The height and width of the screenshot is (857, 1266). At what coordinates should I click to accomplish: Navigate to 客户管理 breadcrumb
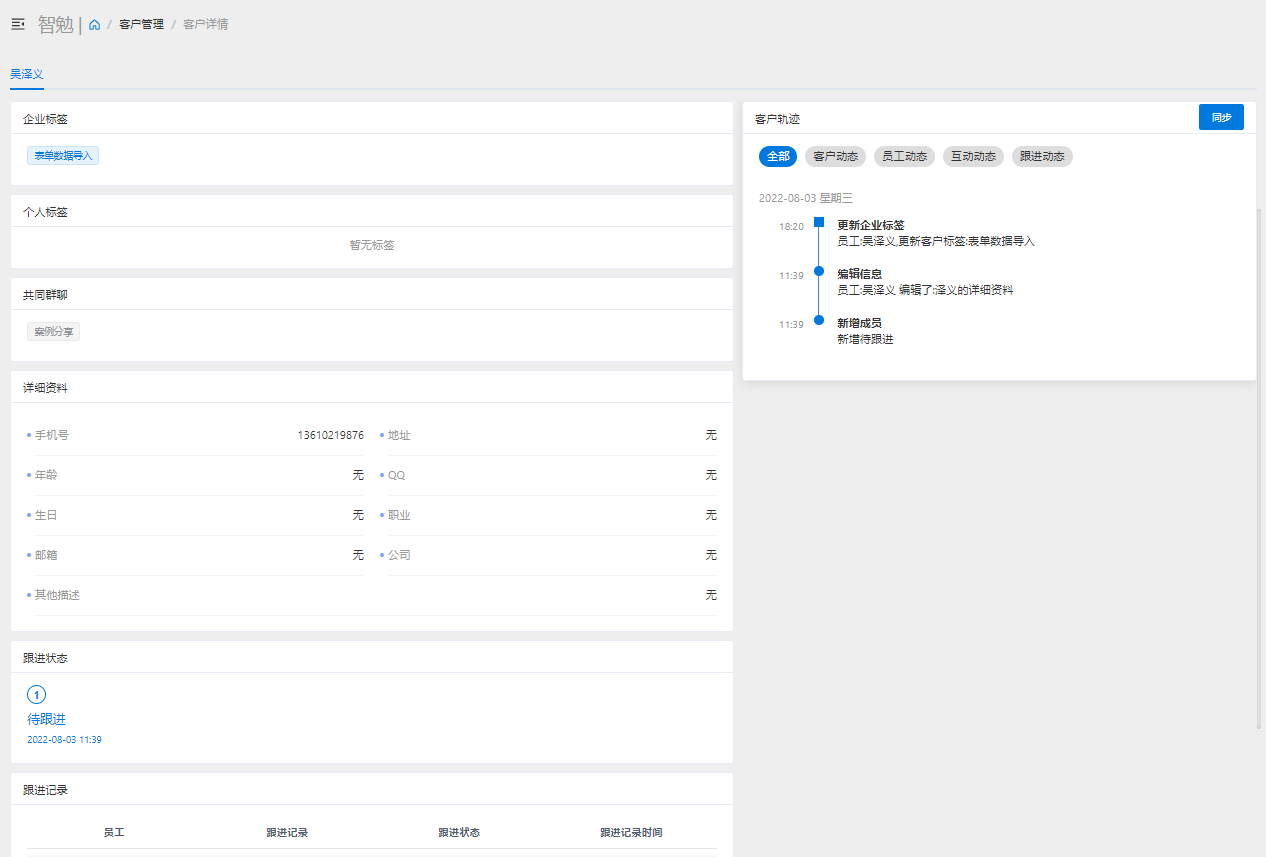(141, 25)
